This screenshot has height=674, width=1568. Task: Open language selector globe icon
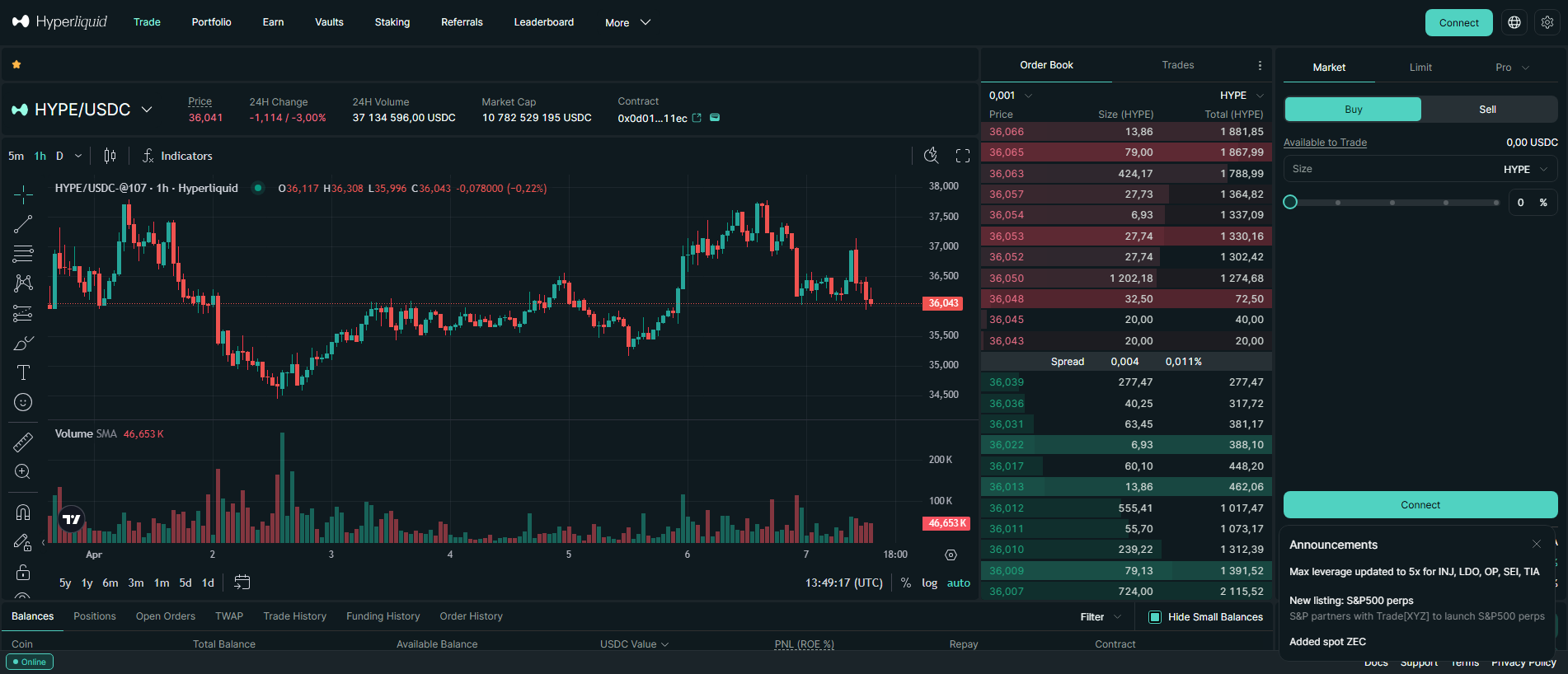(1514, 22)
